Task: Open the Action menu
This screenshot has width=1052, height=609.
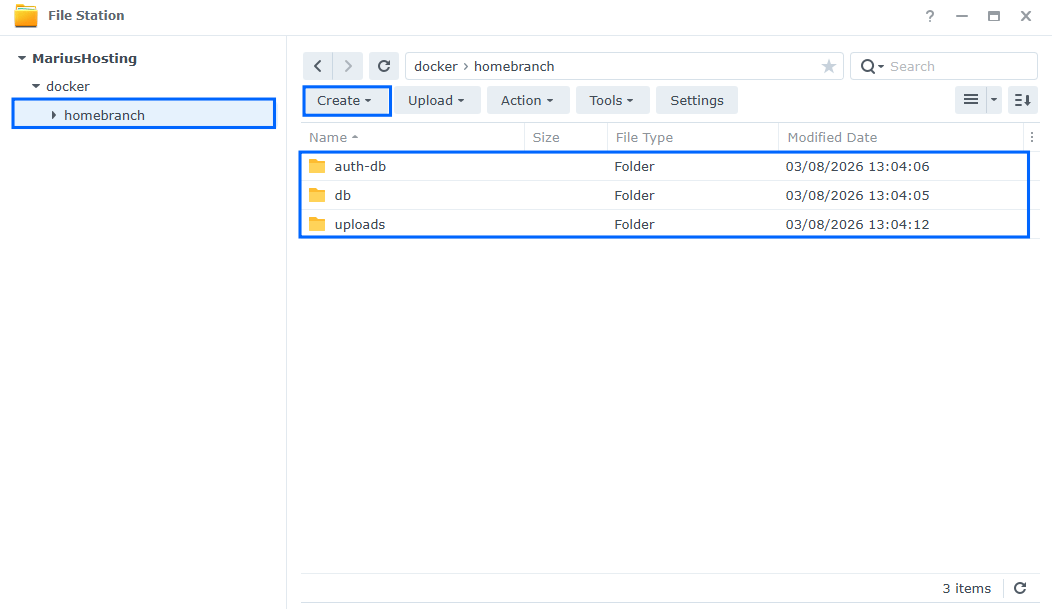Action: 528,100
